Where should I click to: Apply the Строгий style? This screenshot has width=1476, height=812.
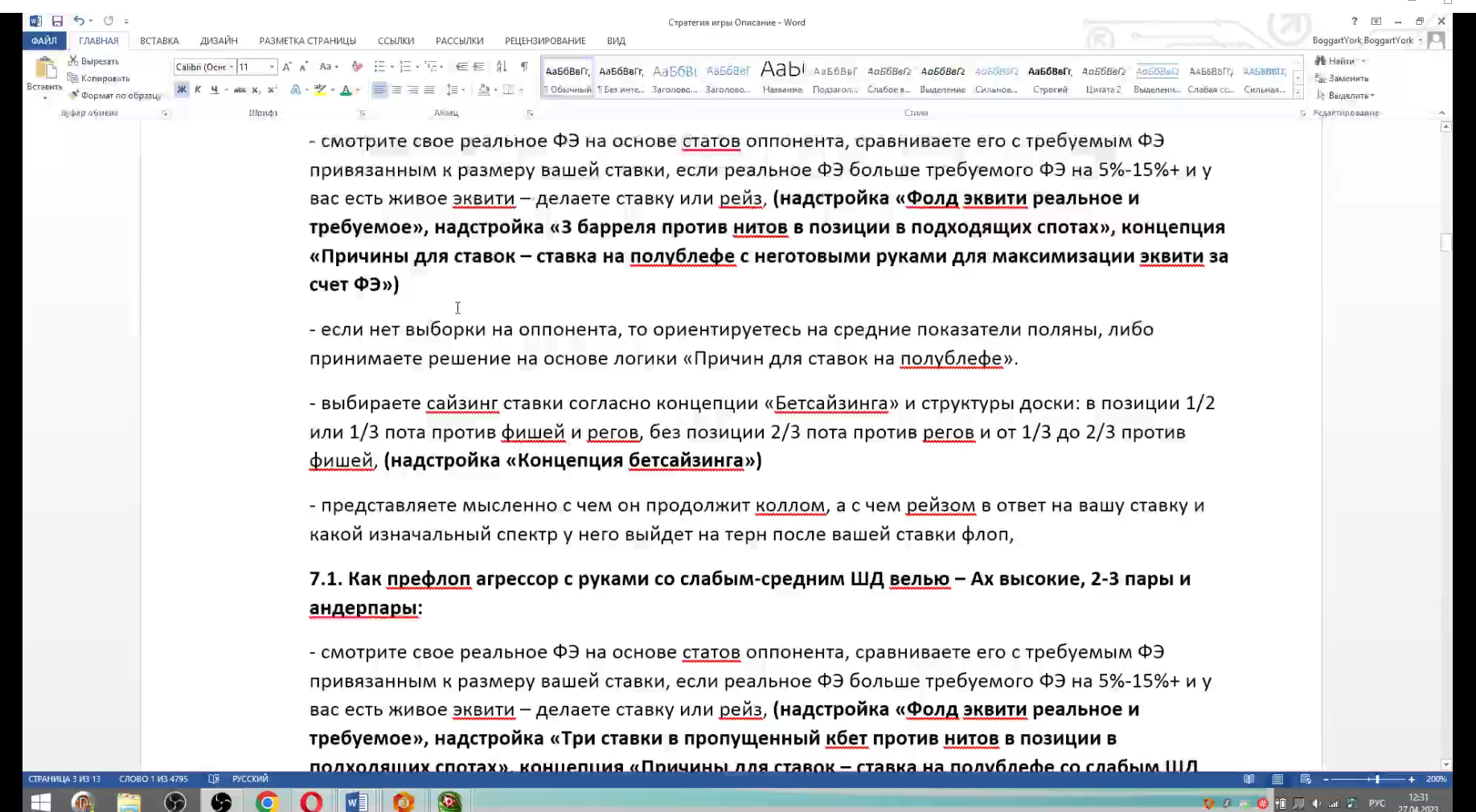pyautogui.click(x=1050, y=78)
